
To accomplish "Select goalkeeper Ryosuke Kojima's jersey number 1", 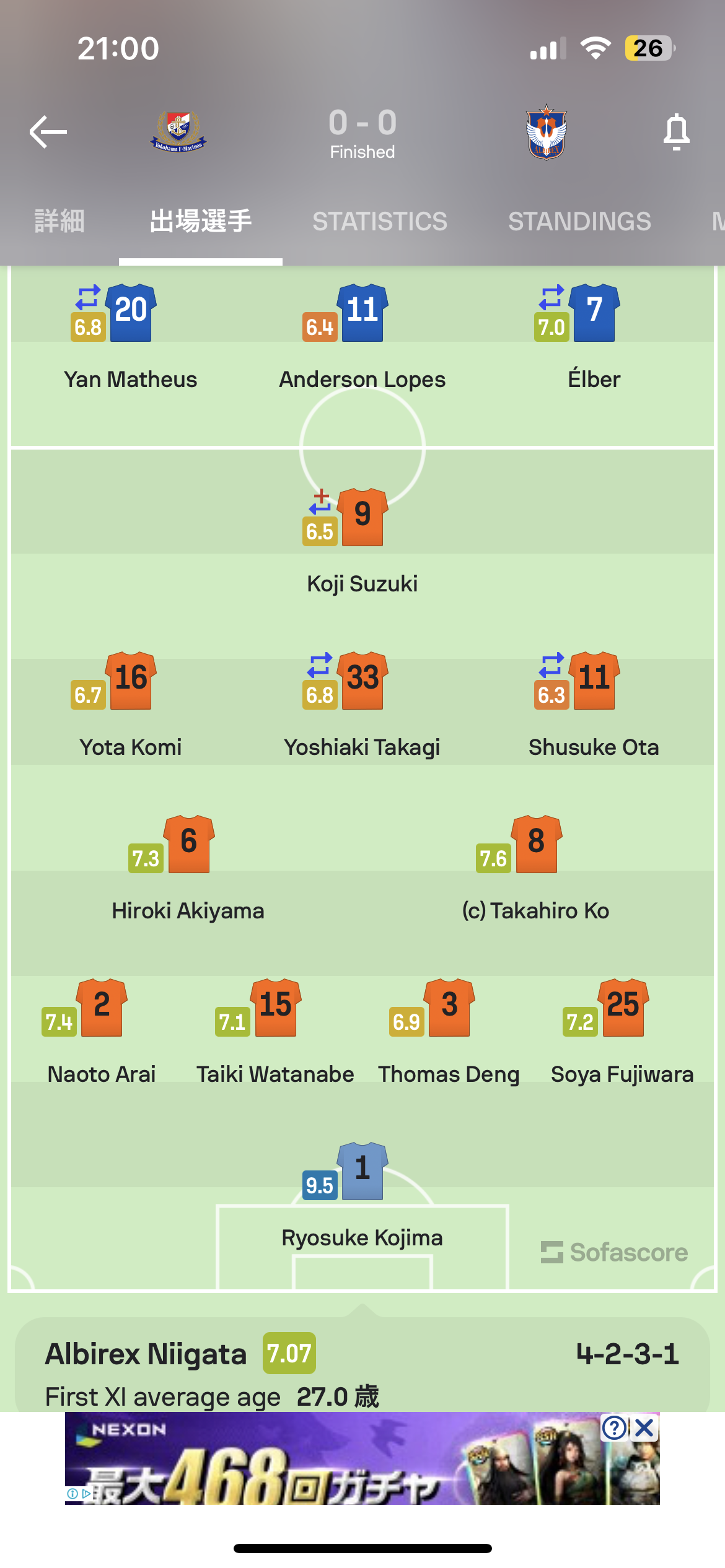I will click(362, 1171).
